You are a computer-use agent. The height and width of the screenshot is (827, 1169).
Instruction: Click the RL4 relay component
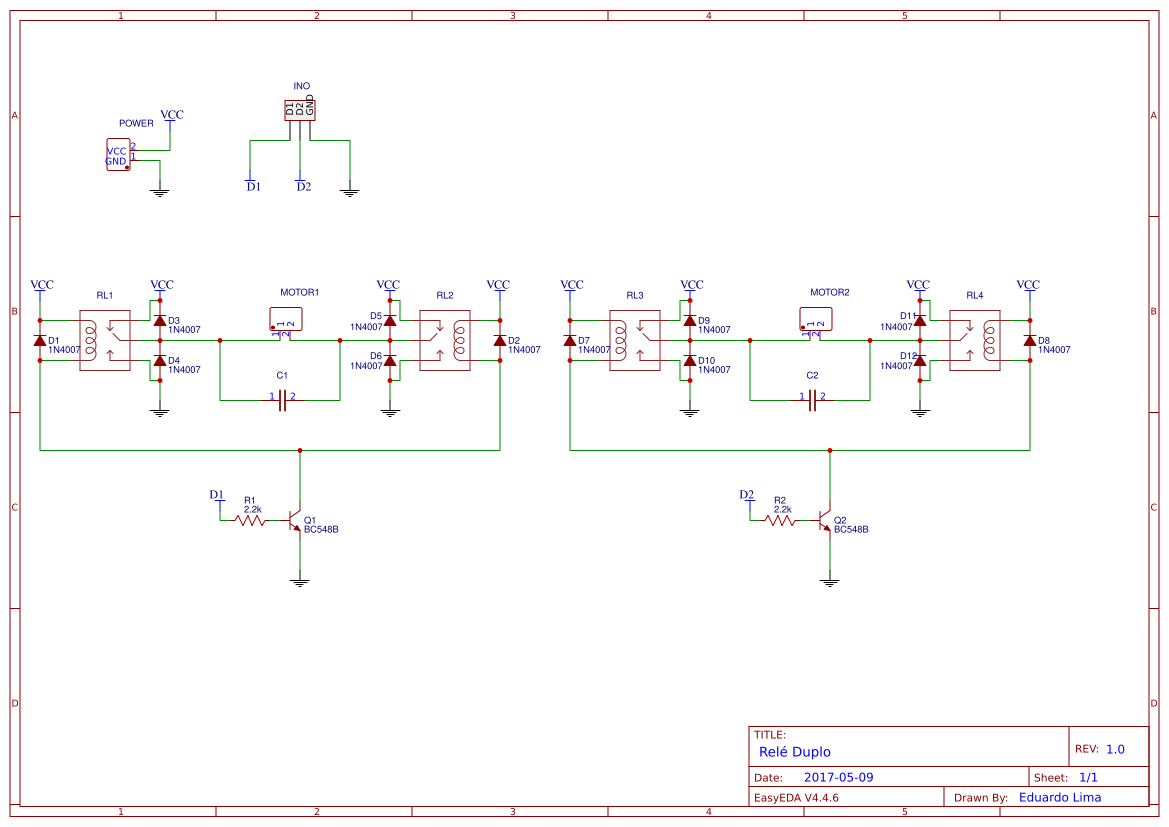[974, 340]
